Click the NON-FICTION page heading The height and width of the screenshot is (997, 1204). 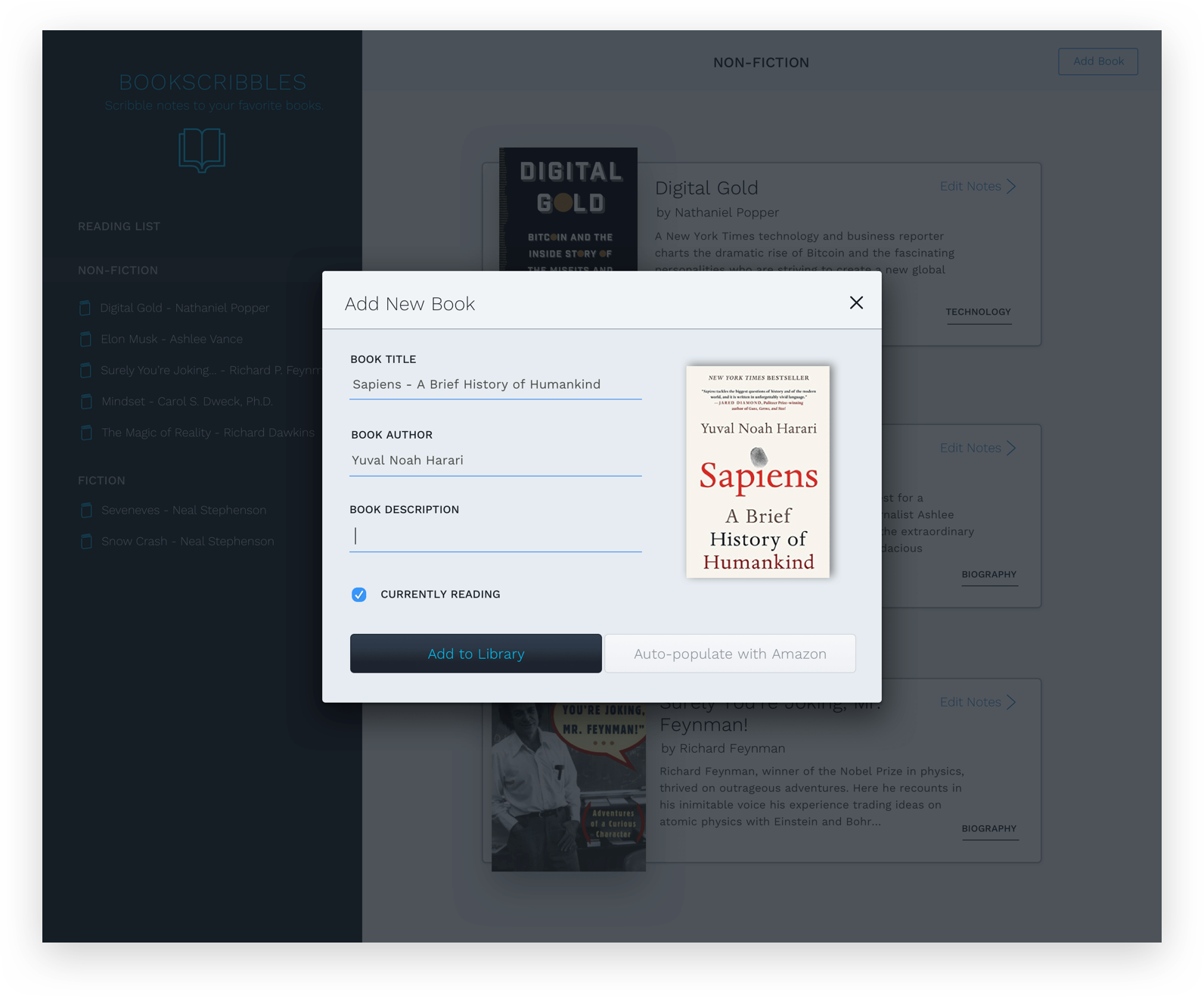point(761,63)
